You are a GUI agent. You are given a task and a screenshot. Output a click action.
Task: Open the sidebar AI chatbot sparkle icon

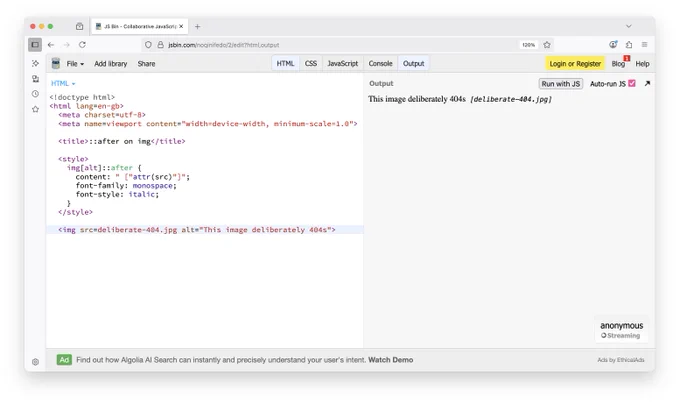click(35, 63)
